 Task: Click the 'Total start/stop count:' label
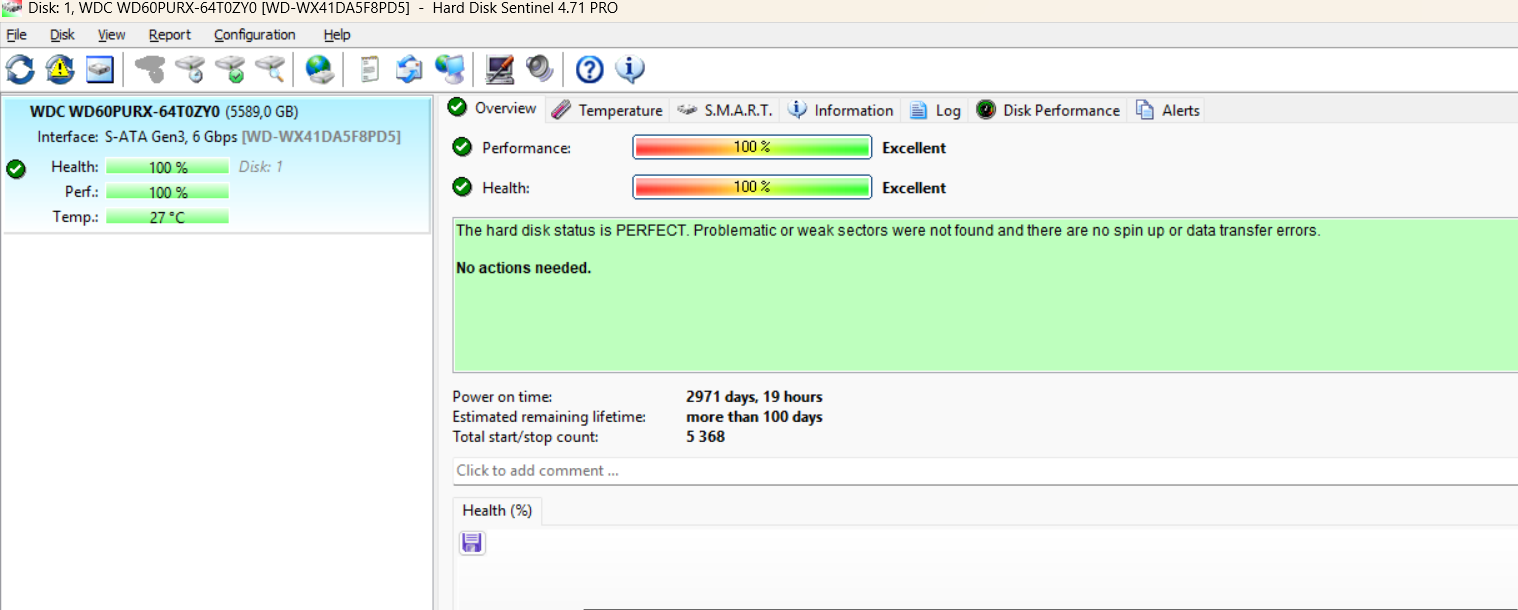525,437
